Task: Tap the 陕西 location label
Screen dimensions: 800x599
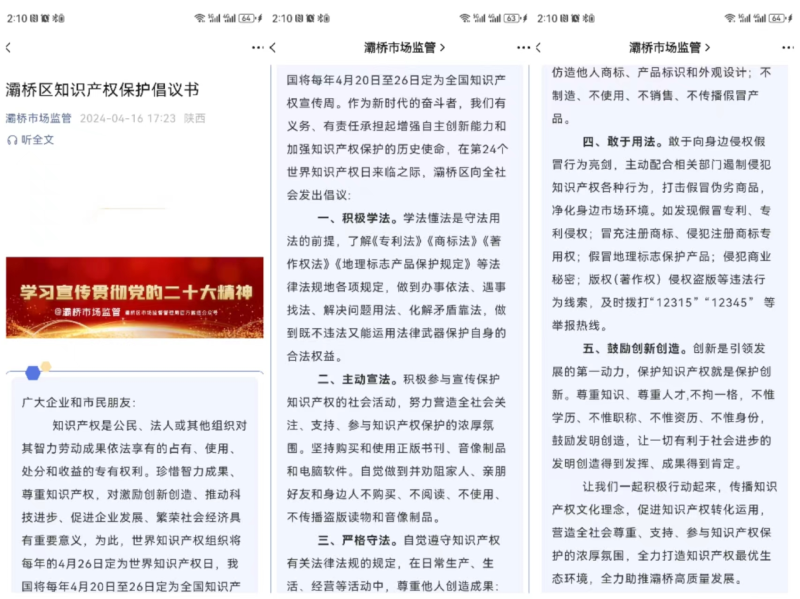Action: pyautogui.click(x=195, y=118)
